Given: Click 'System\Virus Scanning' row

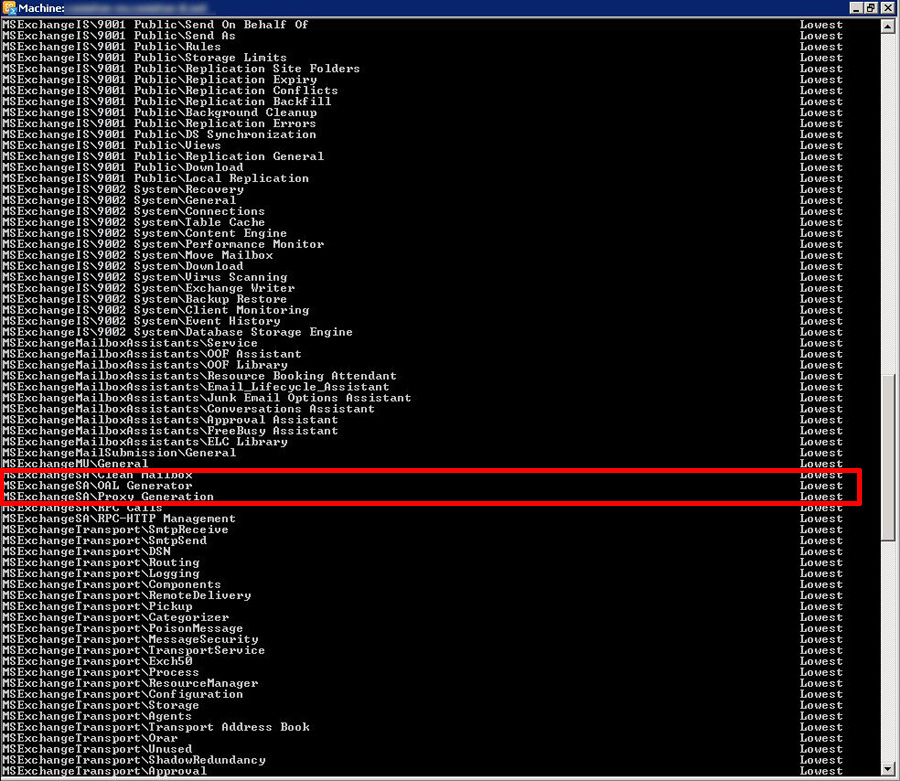Looking at the screenshot, I should [422, 277].
